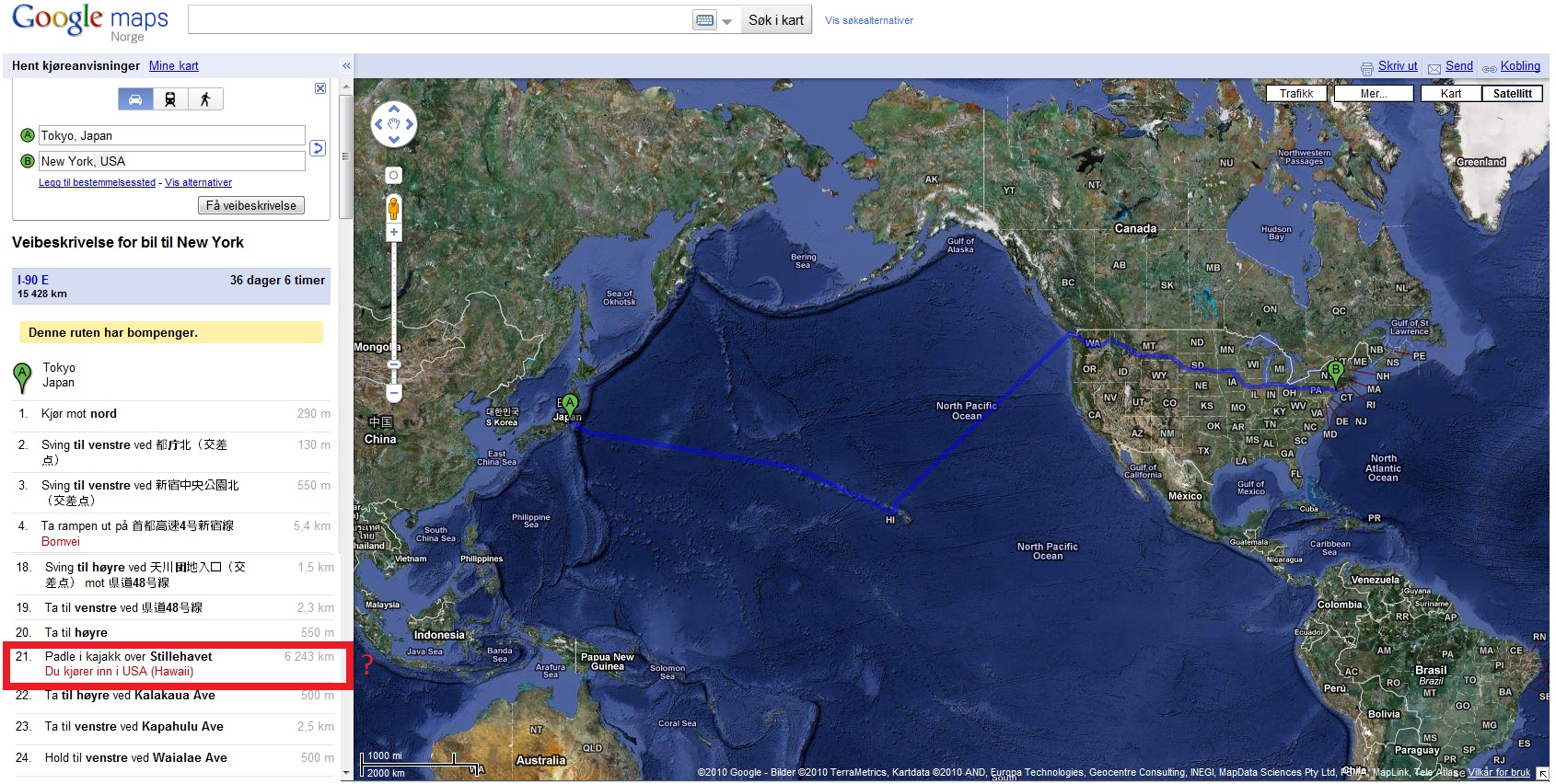Click the map zoom slider handle
The image size is (1556, 784).
point(394,365)
